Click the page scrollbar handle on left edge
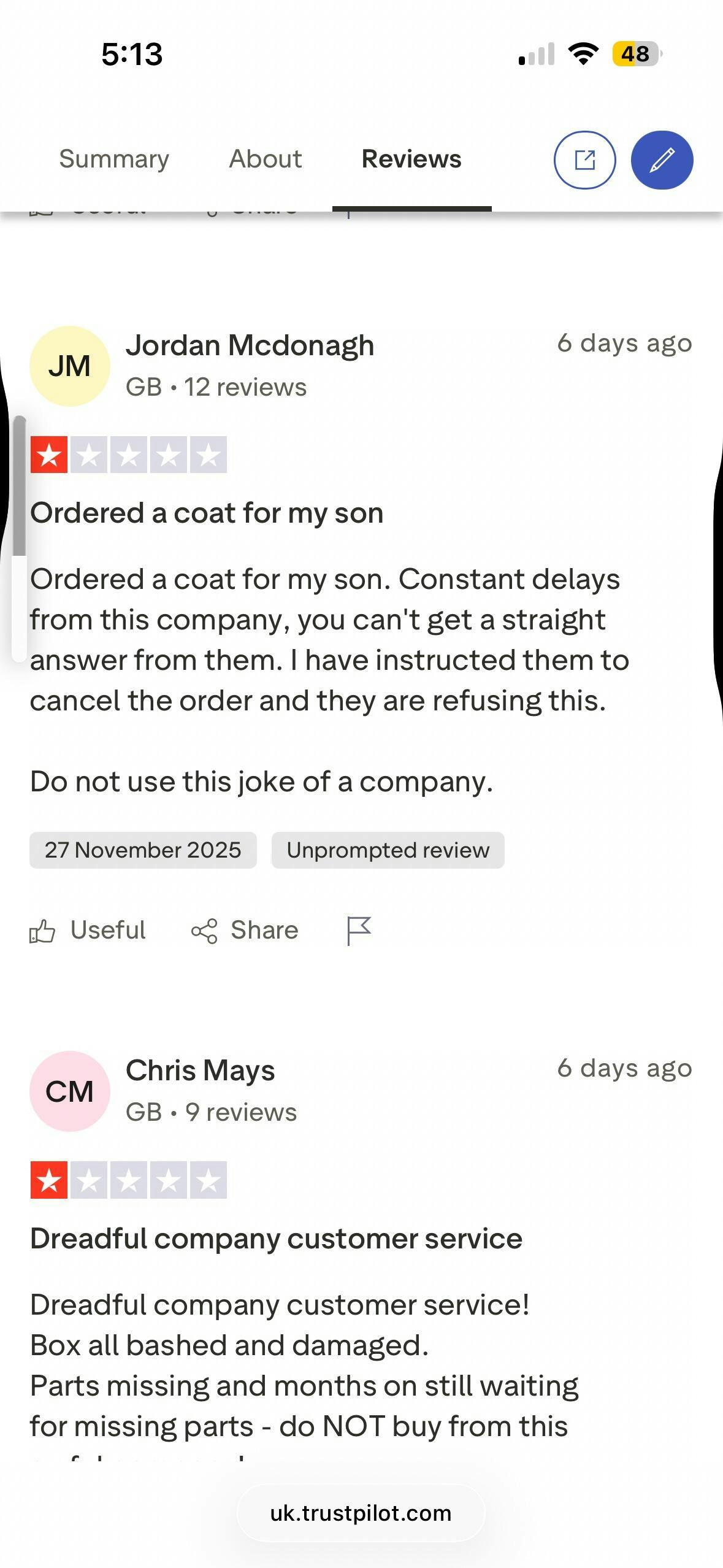The width and height of the screenshot is (723, 1568). click(x=20, y=486)
